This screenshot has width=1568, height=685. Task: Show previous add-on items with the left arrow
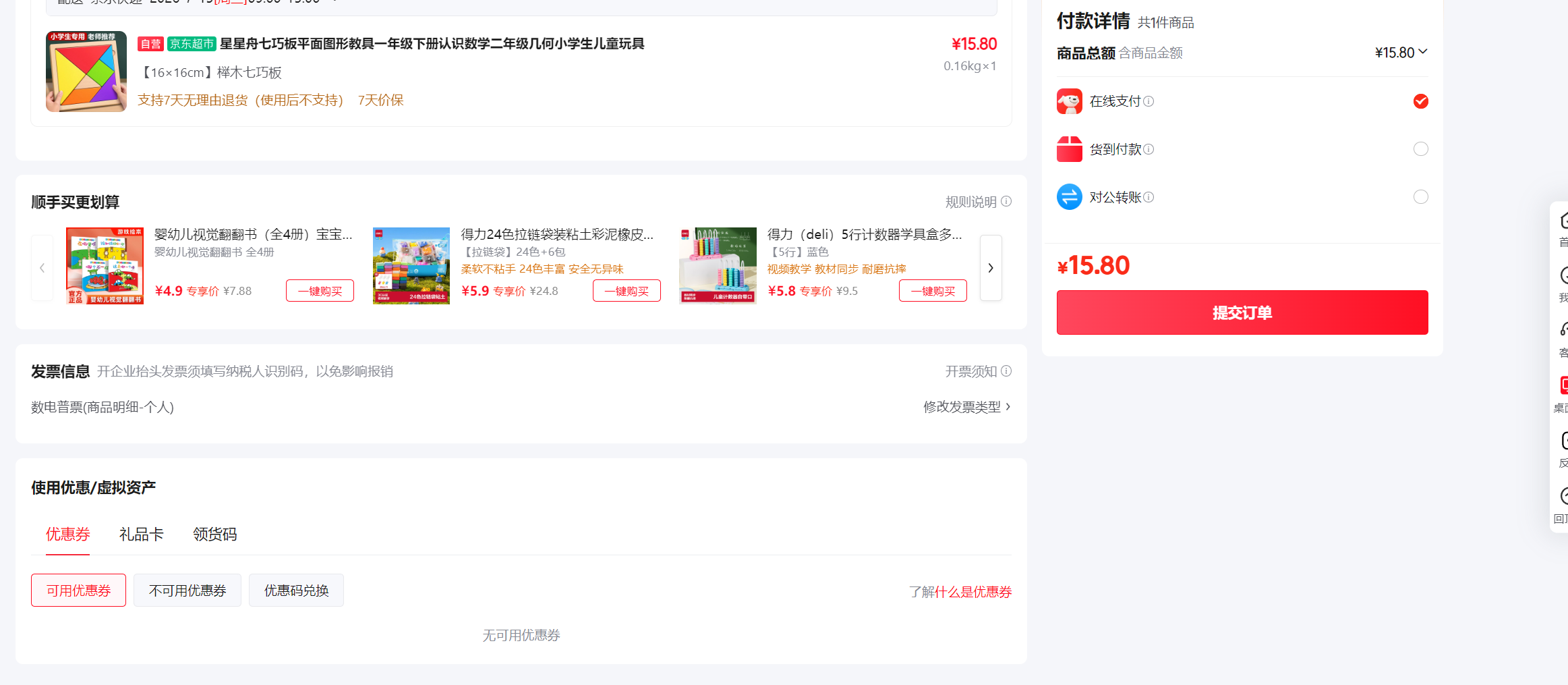(x=42, y=268)
